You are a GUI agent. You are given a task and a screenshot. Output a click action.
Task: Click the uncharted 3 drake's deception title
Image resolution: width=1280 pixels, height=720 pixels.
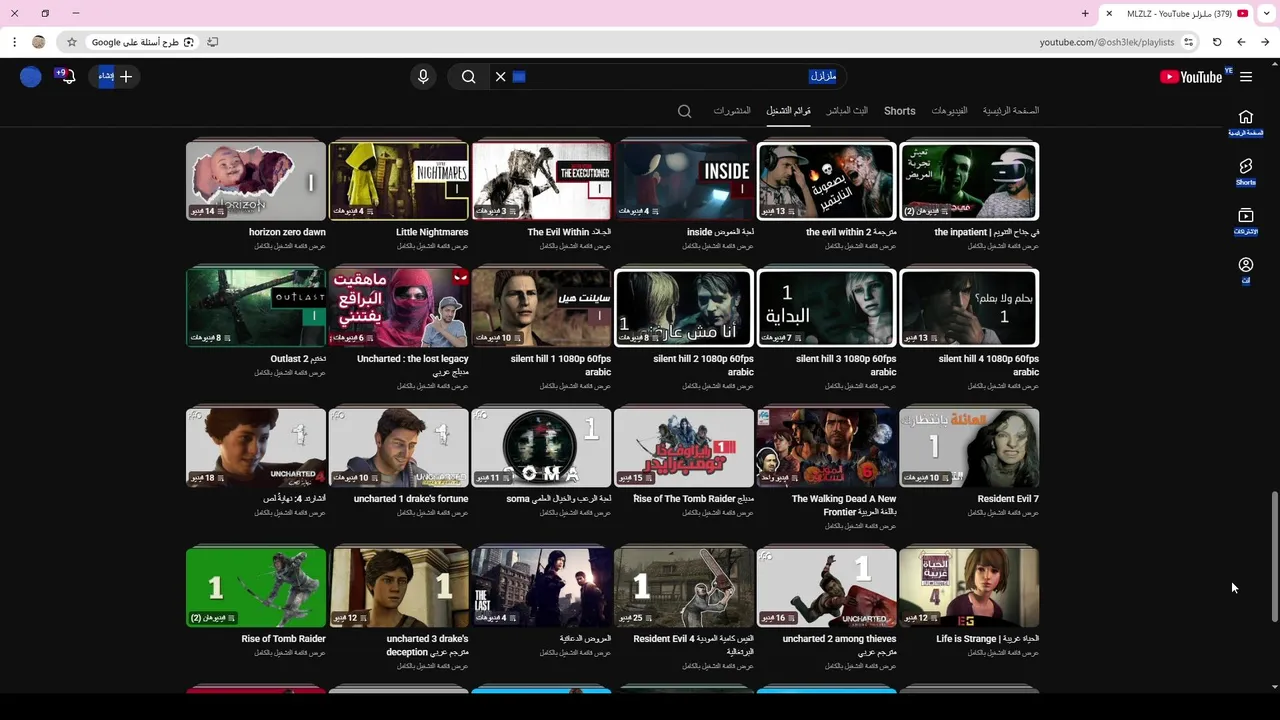(427, 645)
